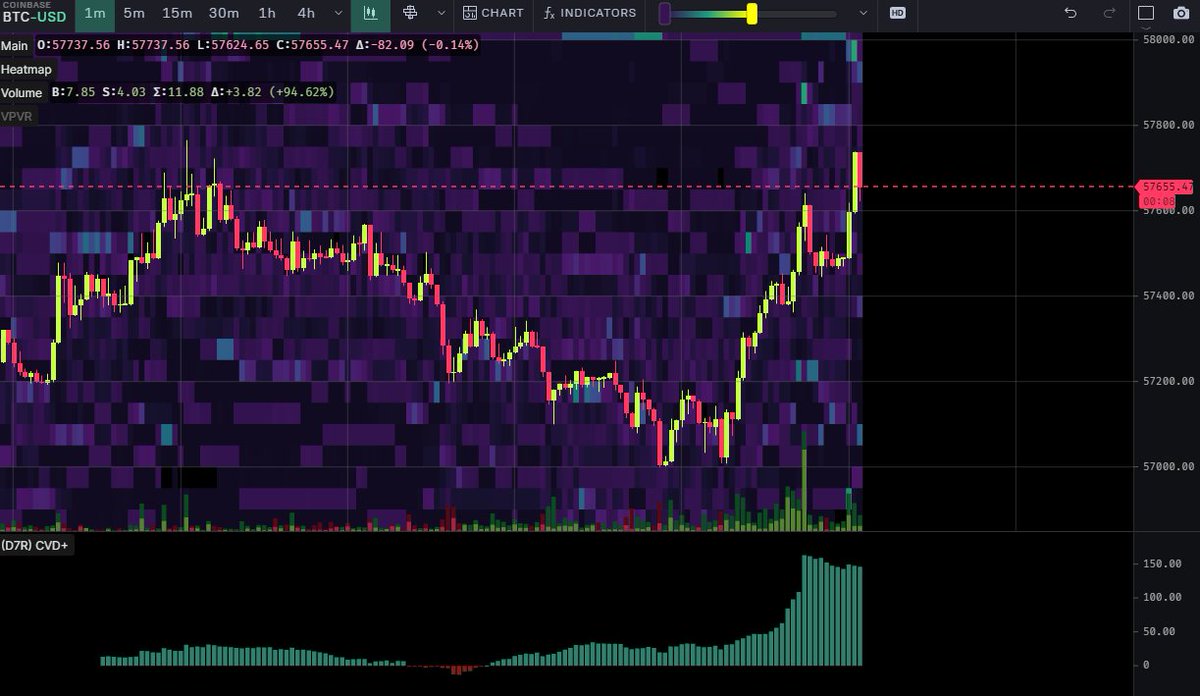The width and height of the screenshot is (1200, 696).
Task: Open the BTC-USD symbol selector
Action: pyautogui.click(x=35, y=14)
